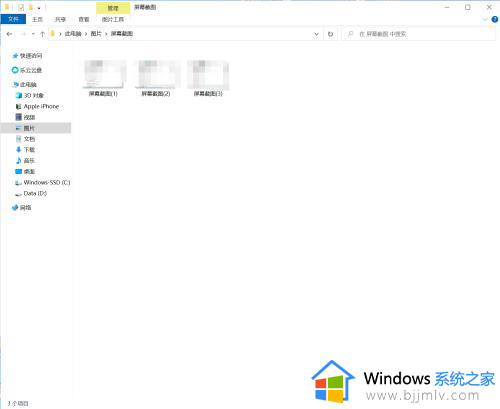Viewport: 500px width, 409px height.
Task: Switch to the 查看 ribbon tab
Action: coord(84,19)
